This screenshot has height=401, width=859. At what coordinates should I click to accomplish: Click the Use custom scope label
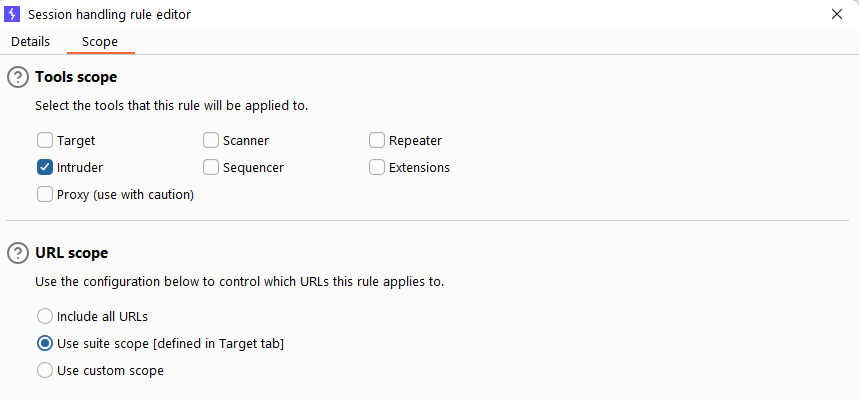coord(110,371)
